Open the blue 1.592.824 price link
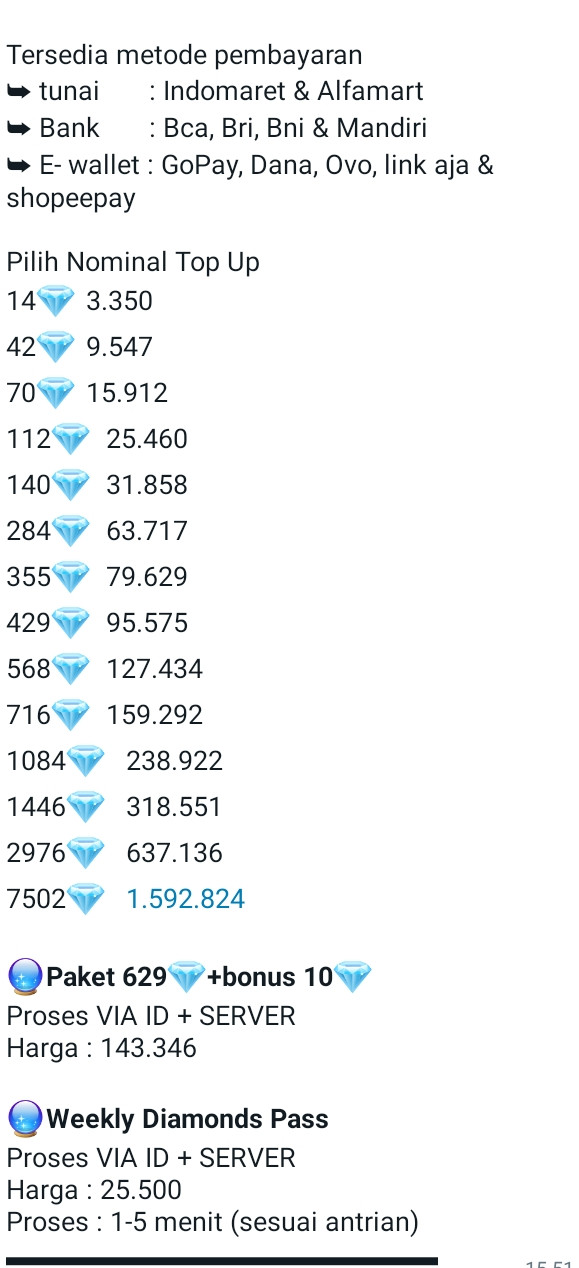Screen dimensions: 579x1268 click(x=185, y=899)
